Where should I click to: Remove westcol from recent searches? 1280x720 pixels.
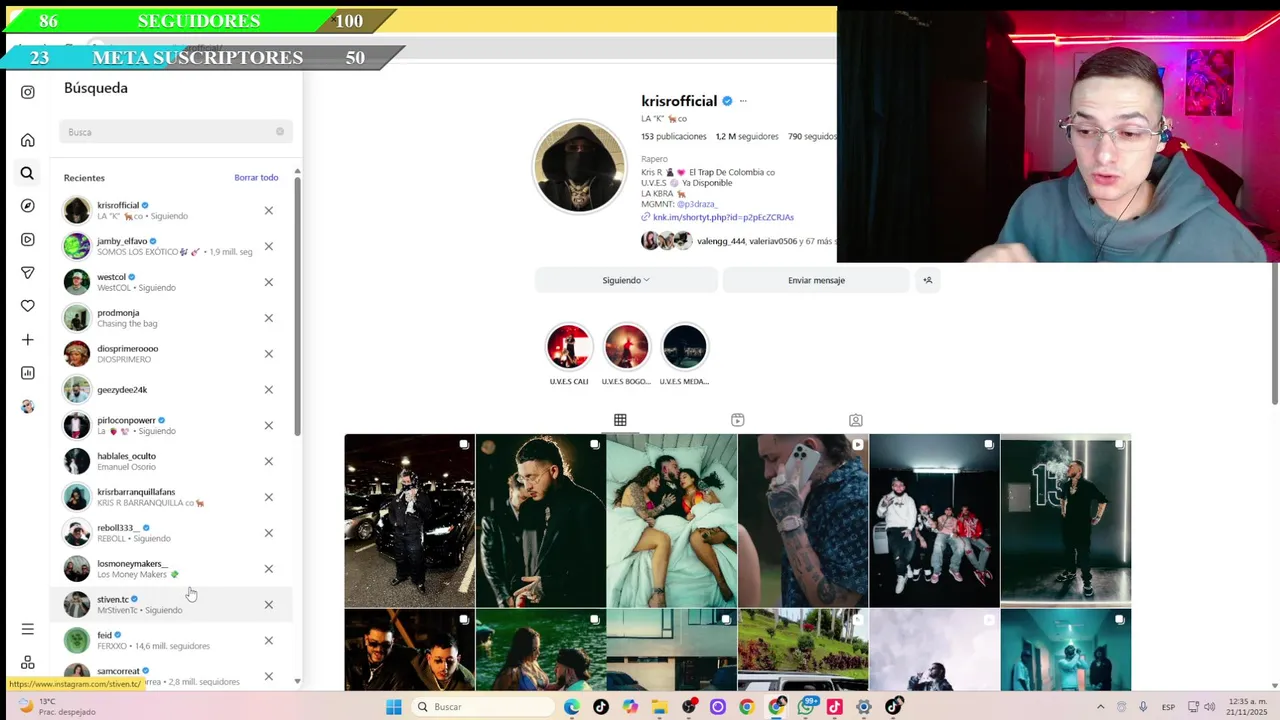point(268,282)
